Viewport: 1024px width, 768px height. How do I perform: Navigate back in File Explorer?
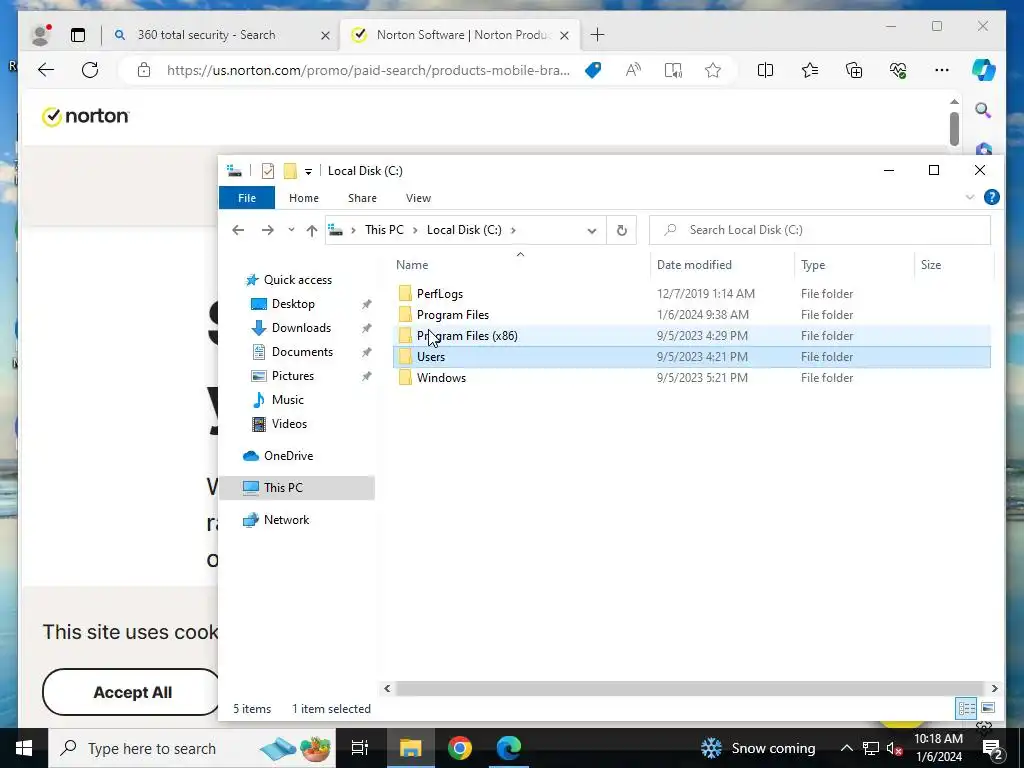click(x=238, y=230)
